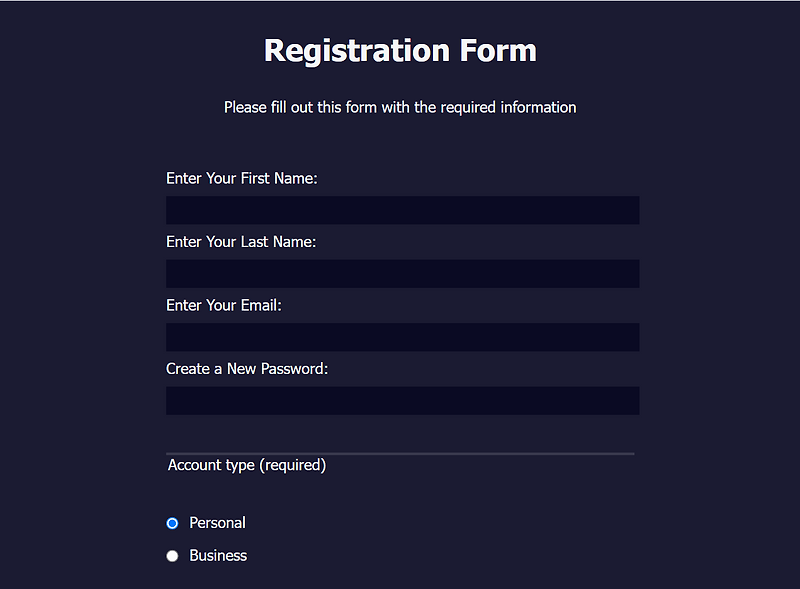Click the "Create a New Password:" label
The width and height of the screenshot is (800, 589).
(247, 369)
